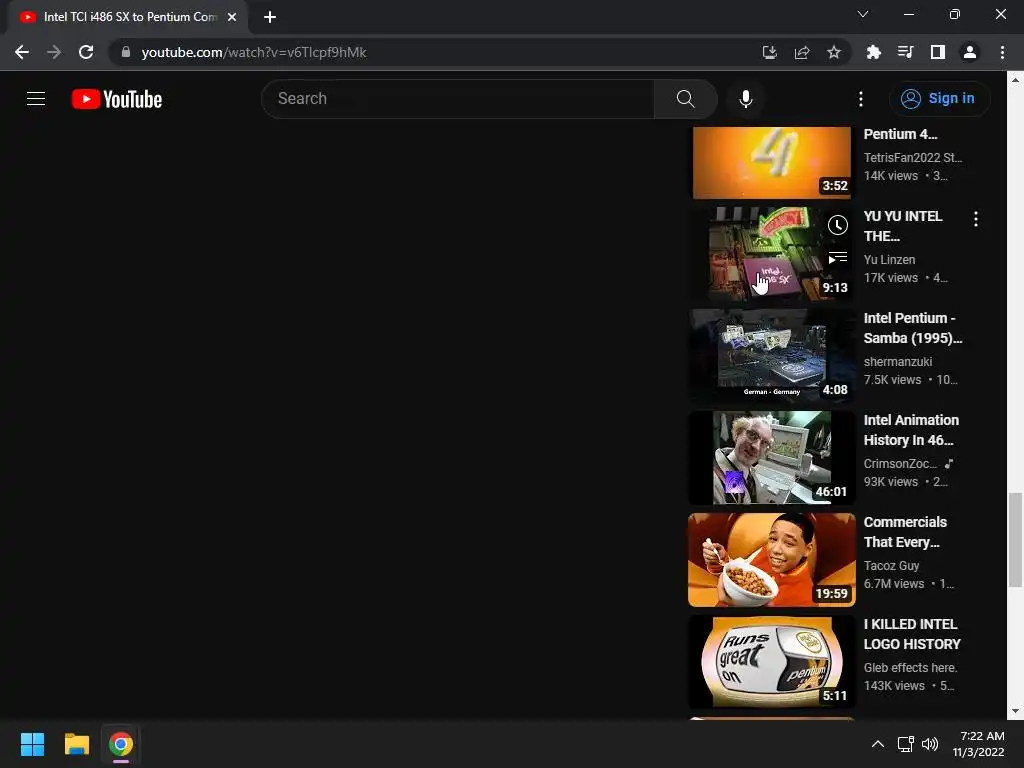Start voice search with microphone

click(746, 99)
